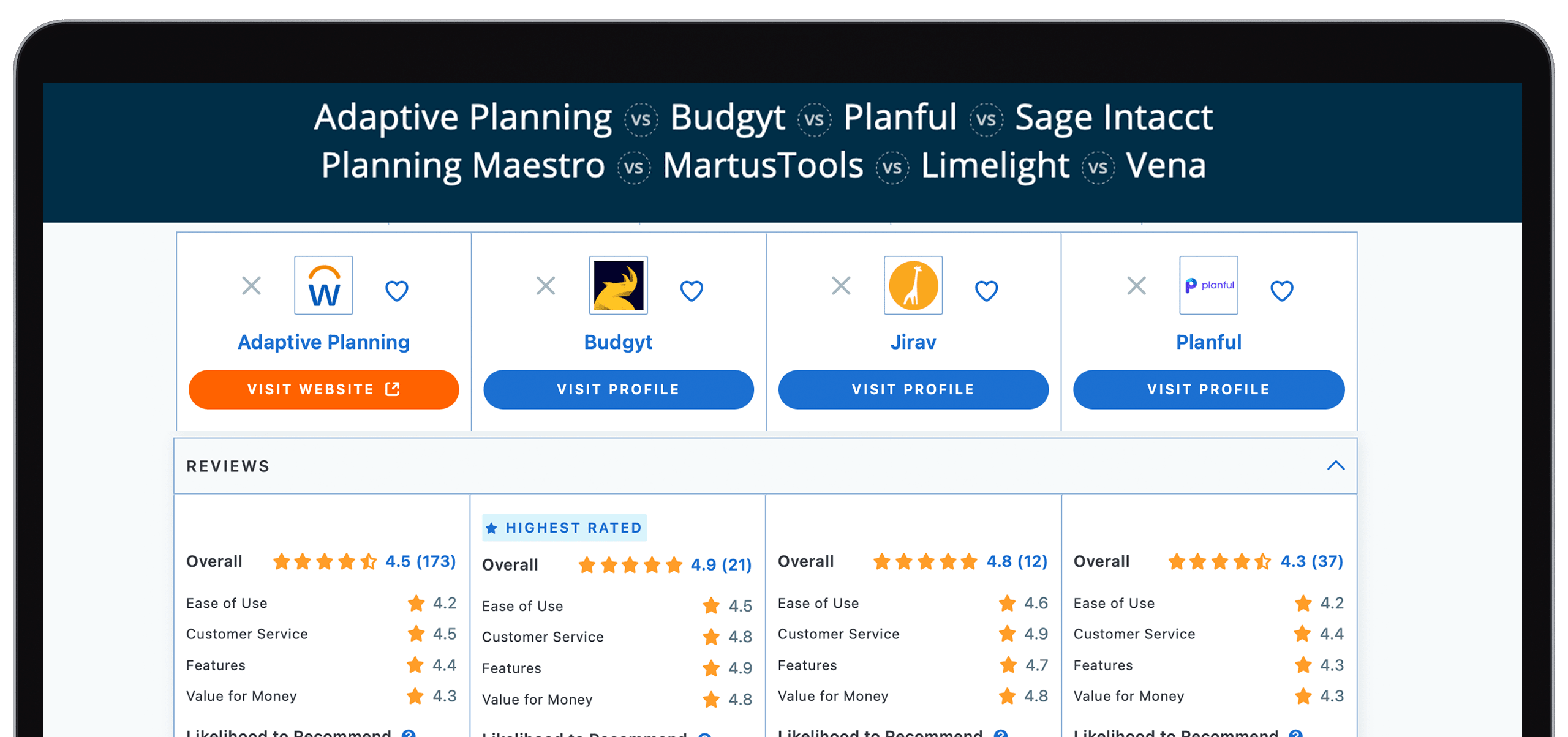Open Budgyt 4.9 (21) reviews
The width and height of the screenshot is (1568, 737).
pyautogui.click(x=721, y=564)
